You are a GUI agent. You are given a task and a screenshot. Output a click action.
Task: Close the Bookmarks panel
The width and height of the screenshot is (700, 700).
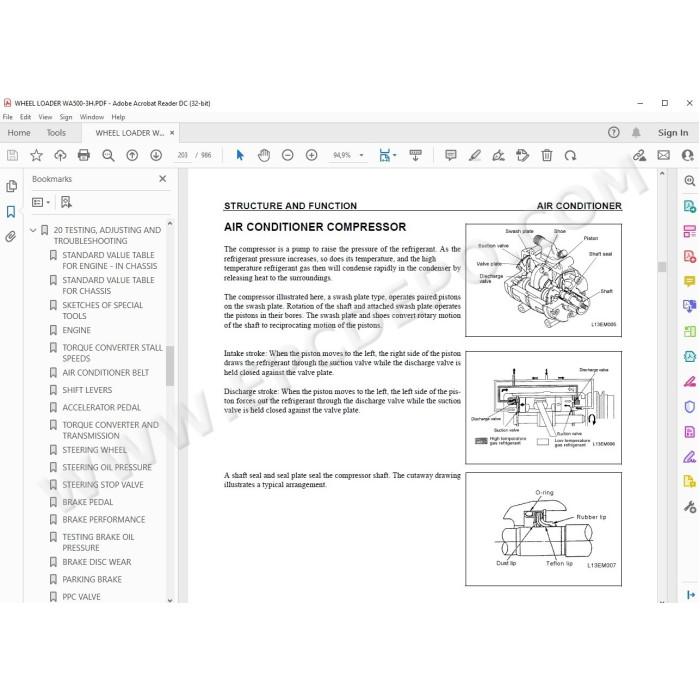pyautogui.click(x=162, y=179)
